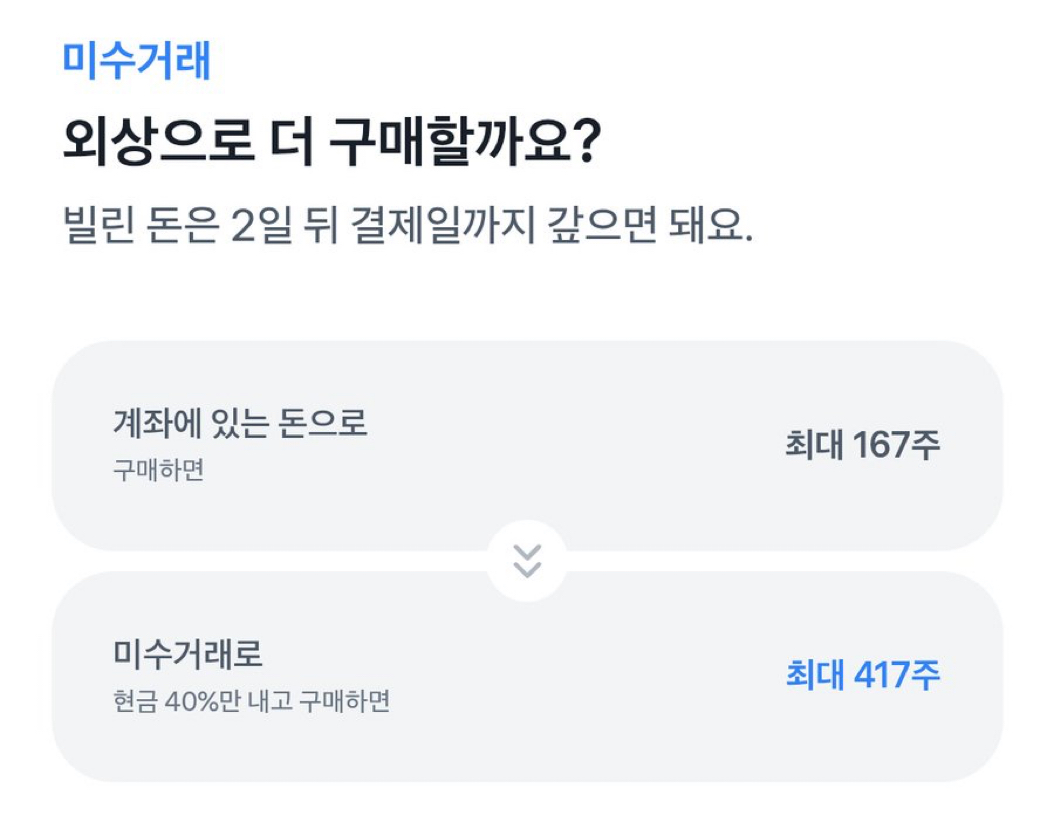Tap the 최대 167주 amount
The height and width of the screenshot is (829, 1053).
tap(862, 446)
